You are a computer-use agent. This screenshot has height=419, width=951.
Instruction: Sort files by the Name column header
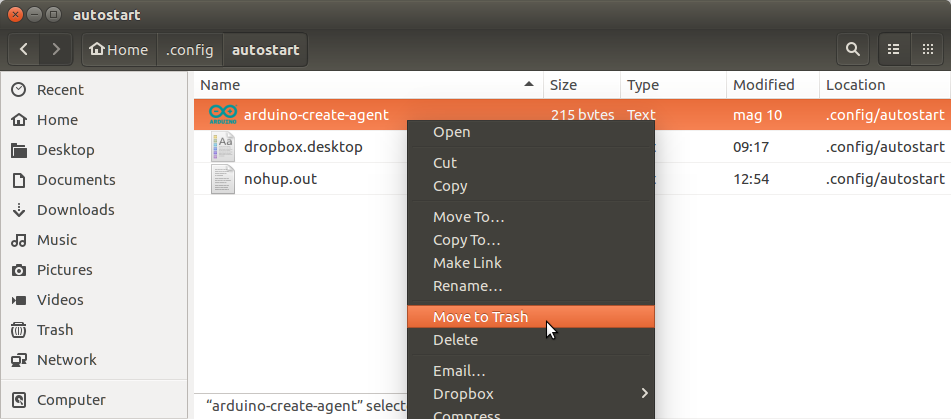click(x=369, y=85)
